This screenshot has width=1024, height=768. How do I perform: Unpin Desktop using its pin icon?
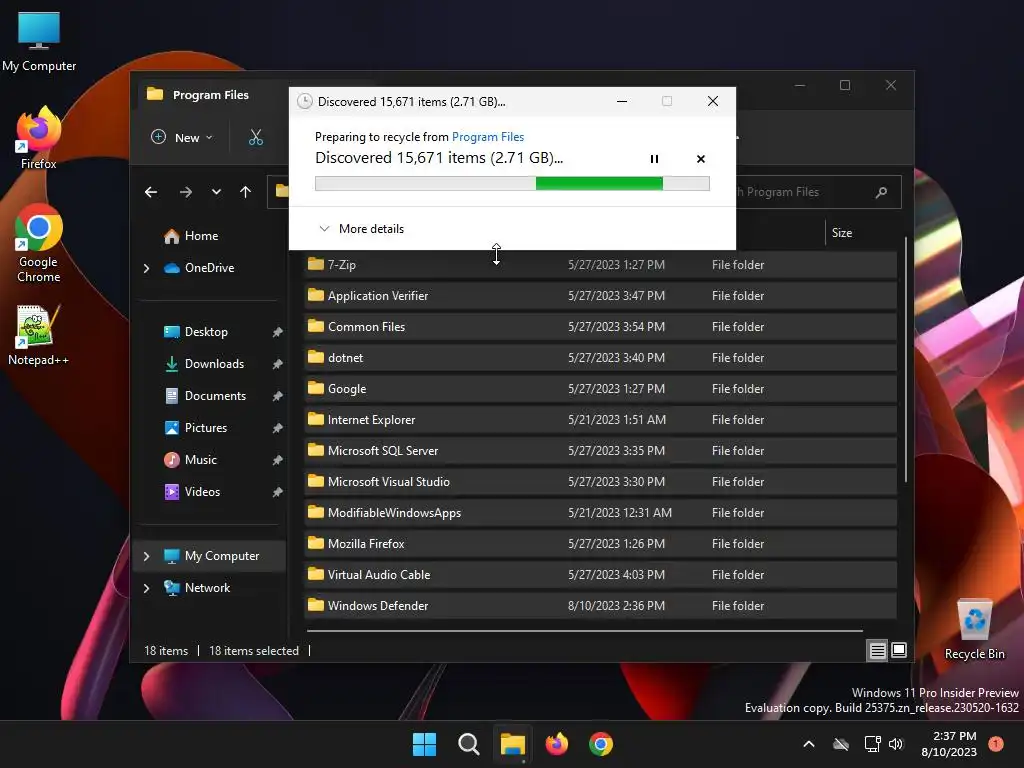[x=278, y=332]
